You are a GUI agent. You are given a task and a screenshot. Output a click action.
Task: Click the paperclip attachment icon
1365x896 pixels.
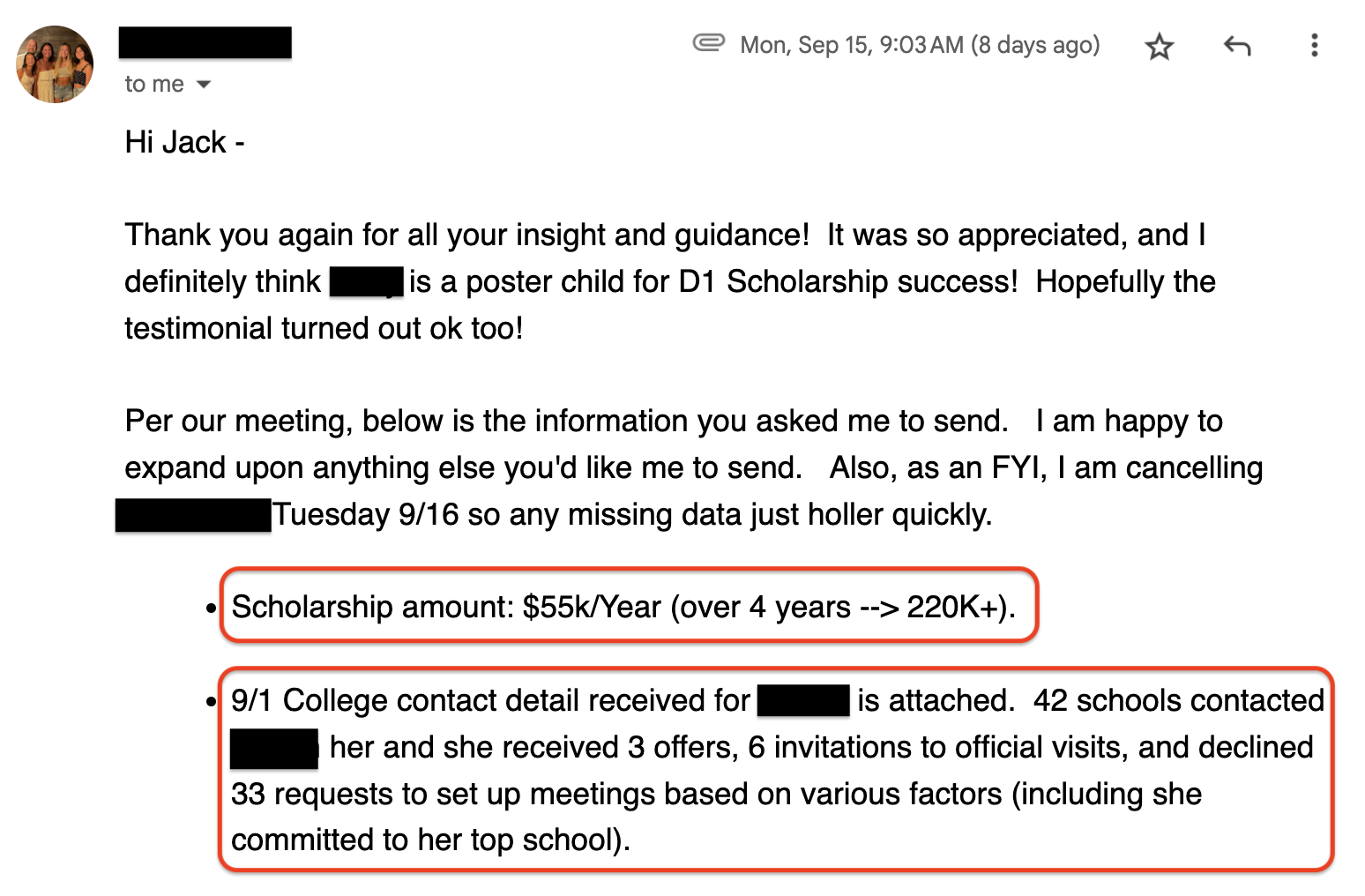coord(708,42)
